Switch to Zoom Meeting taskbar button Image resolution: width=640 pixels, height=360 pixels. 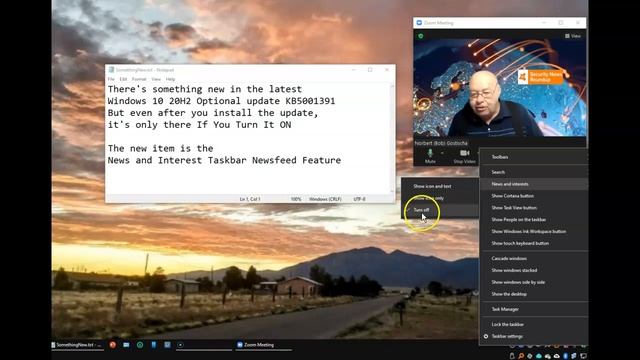pyautogui.click(x=264, y=345)
